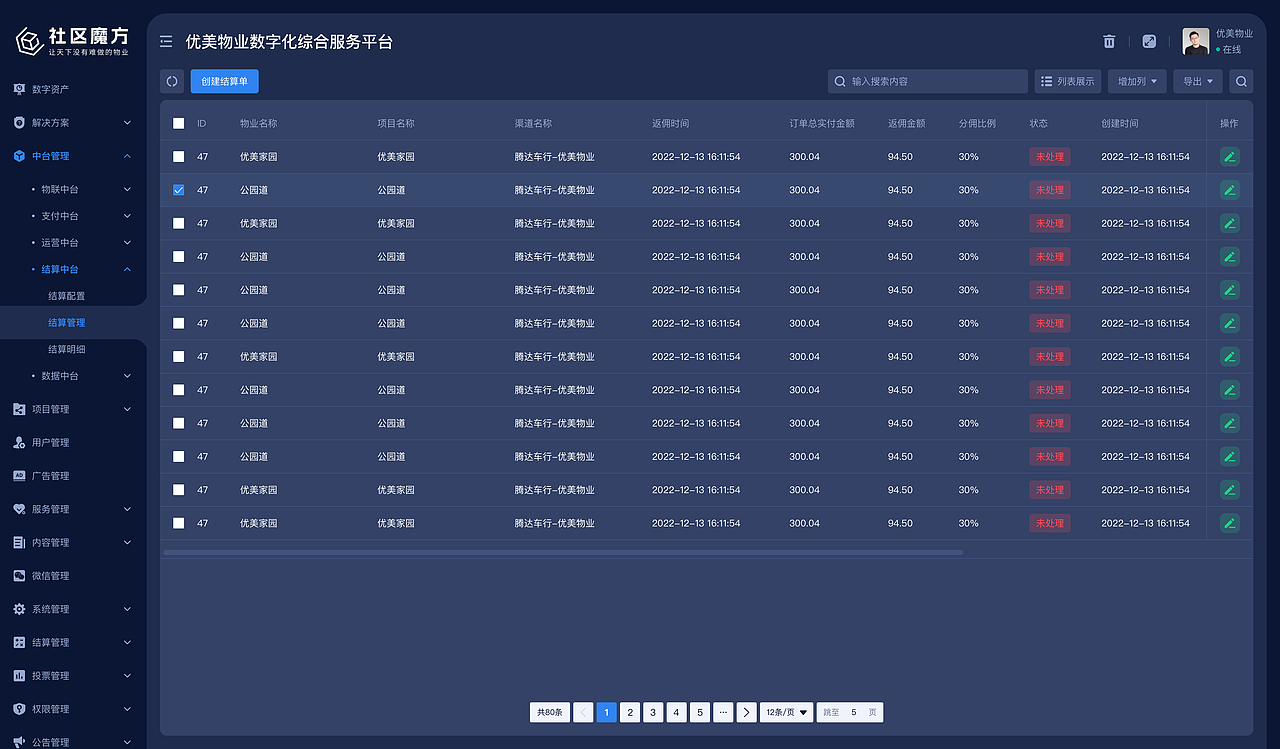Open the 增加列 dropdown
This screenshot has width=1280, height=749.
(1137, 81)
